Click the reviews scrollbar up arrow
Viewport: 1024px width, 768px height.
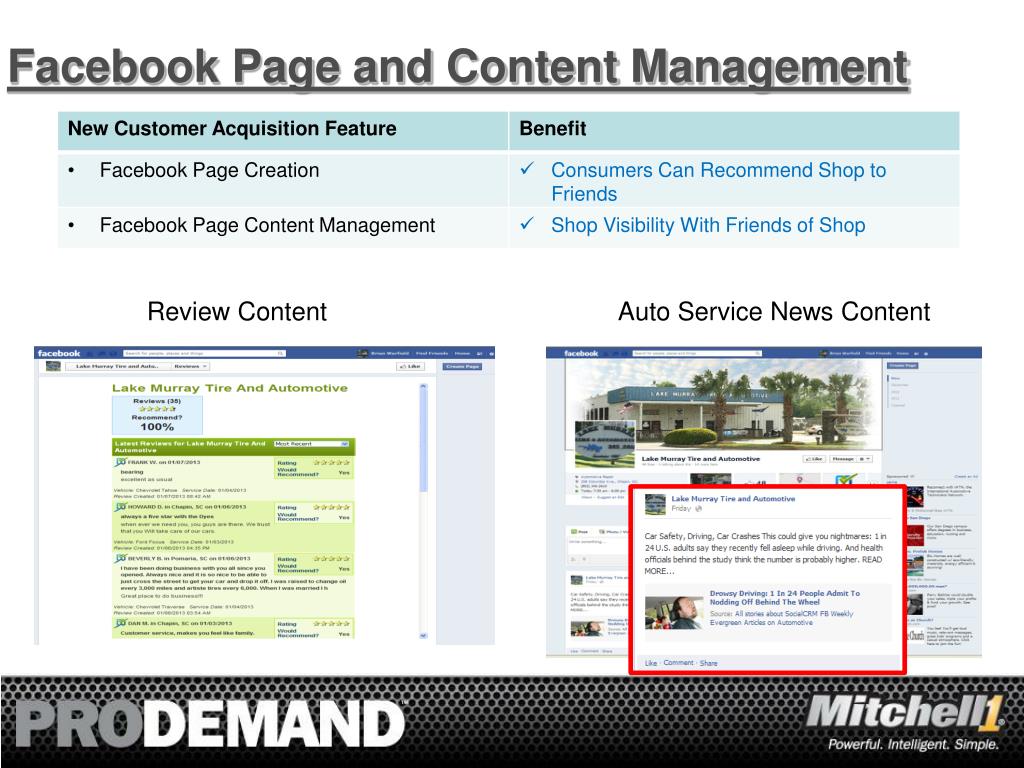coord(423,386)
